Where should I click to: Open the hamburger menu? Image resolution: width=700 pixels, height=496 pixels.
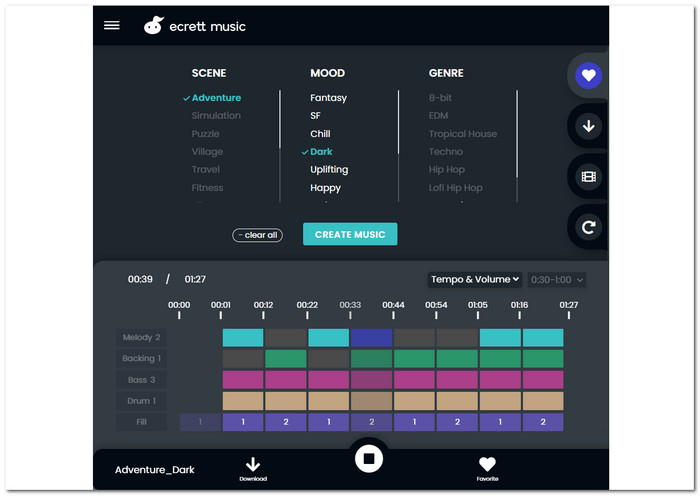112,26
